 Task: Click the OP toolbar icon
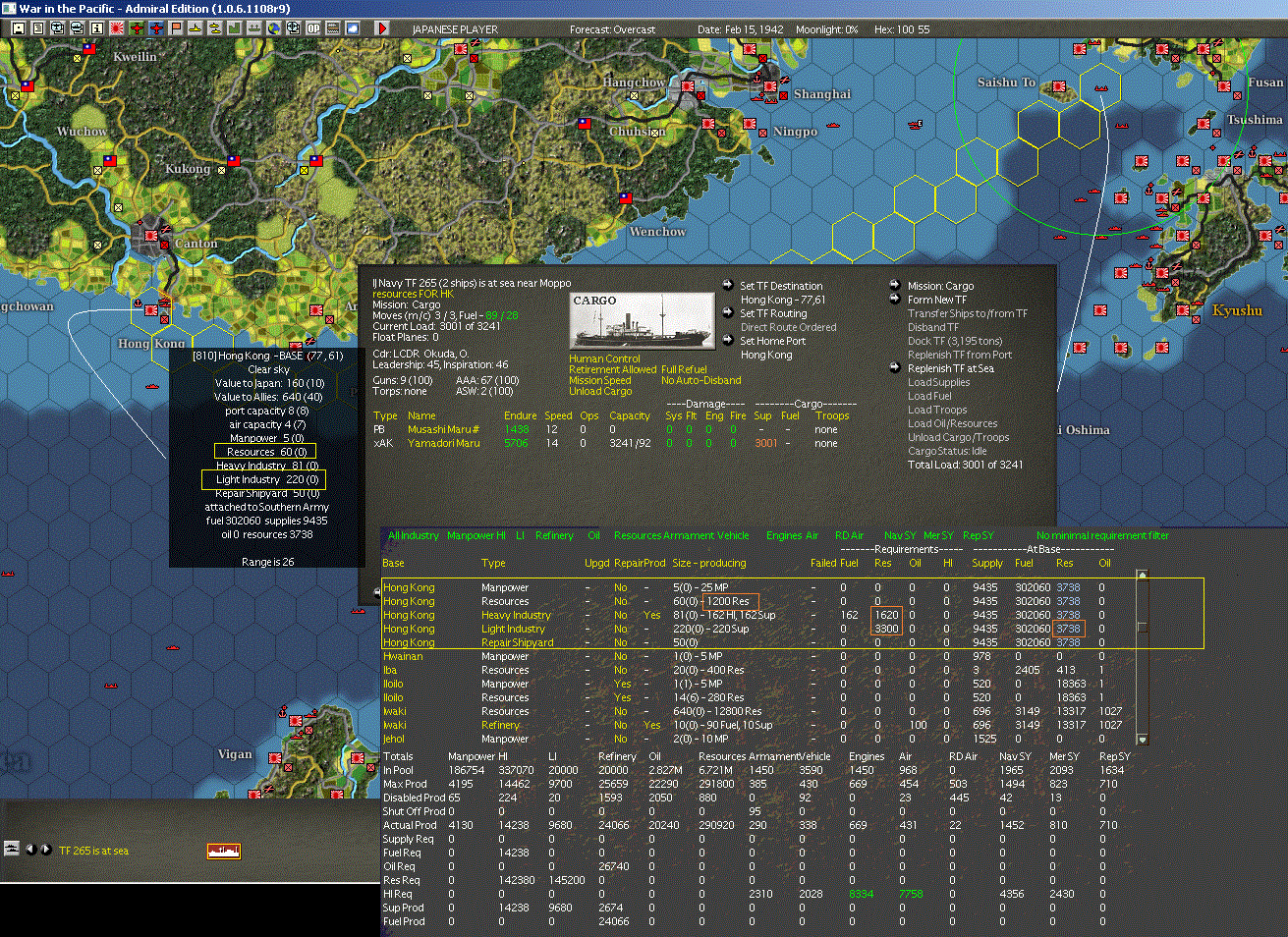tap(312, 28)
